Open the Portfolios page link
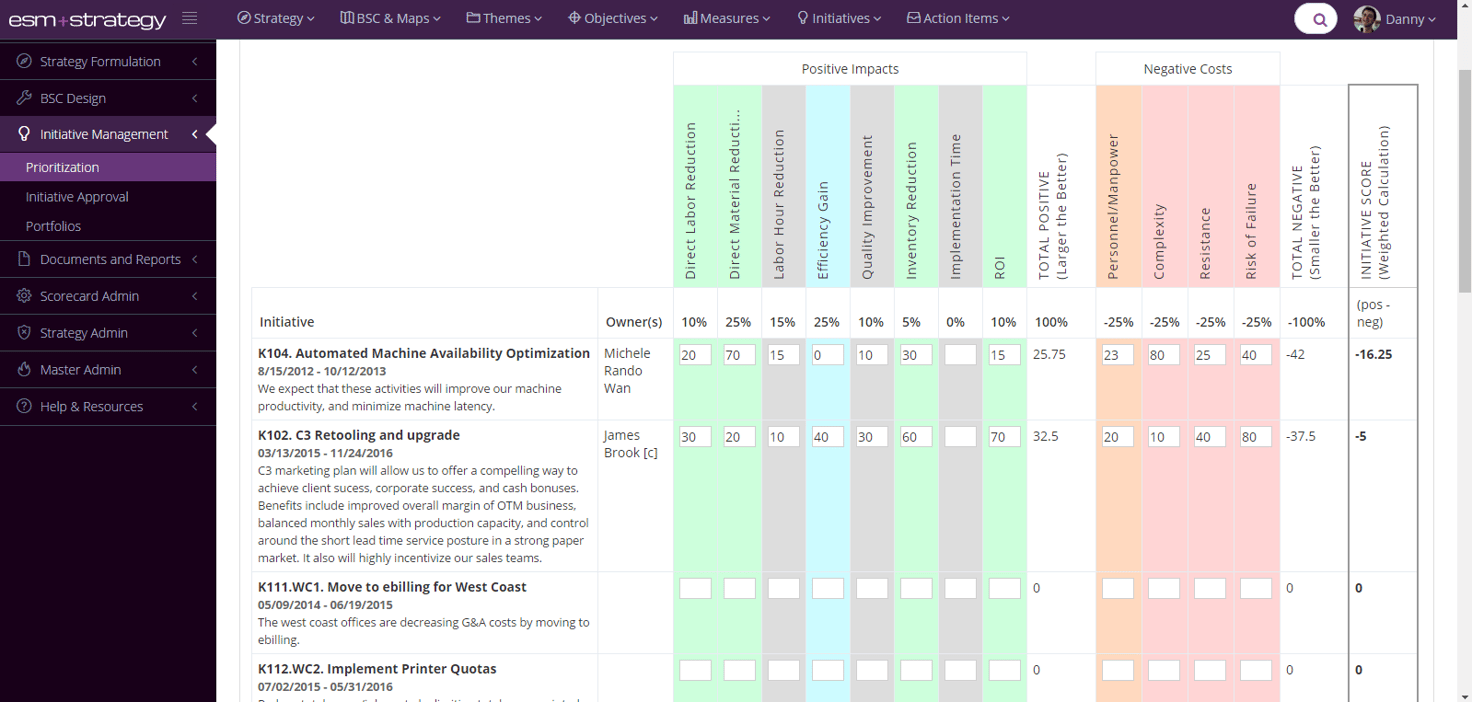The image size is (1472, 702). [x=51, y=226]
